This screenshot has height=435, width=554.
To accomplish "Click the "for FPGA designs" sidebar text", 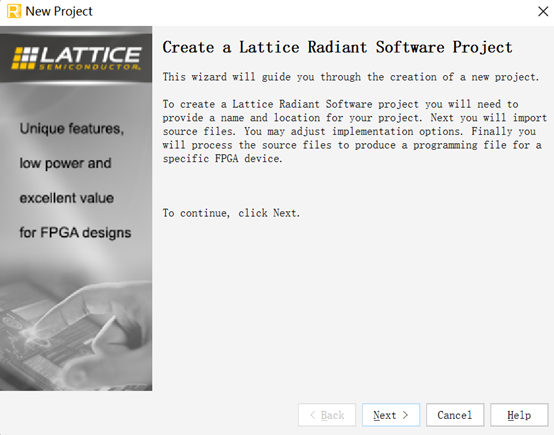I will pos(75,233).
